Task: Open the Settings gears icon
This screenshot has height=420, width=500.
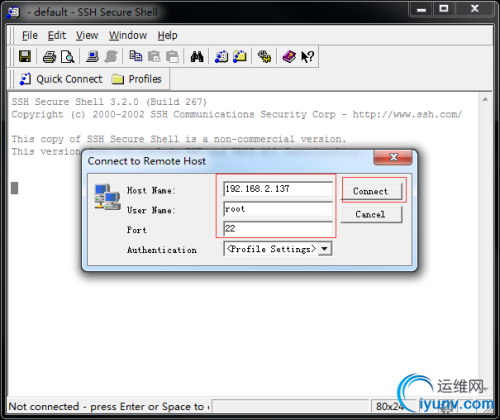Action: 264,56
